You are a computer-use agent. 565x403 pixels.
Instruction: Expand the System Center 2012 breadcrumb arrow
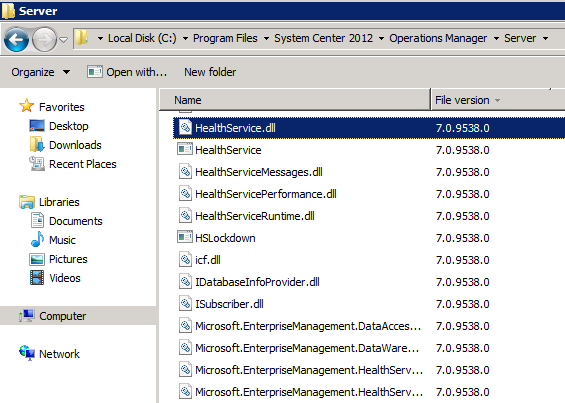[381, 38]
